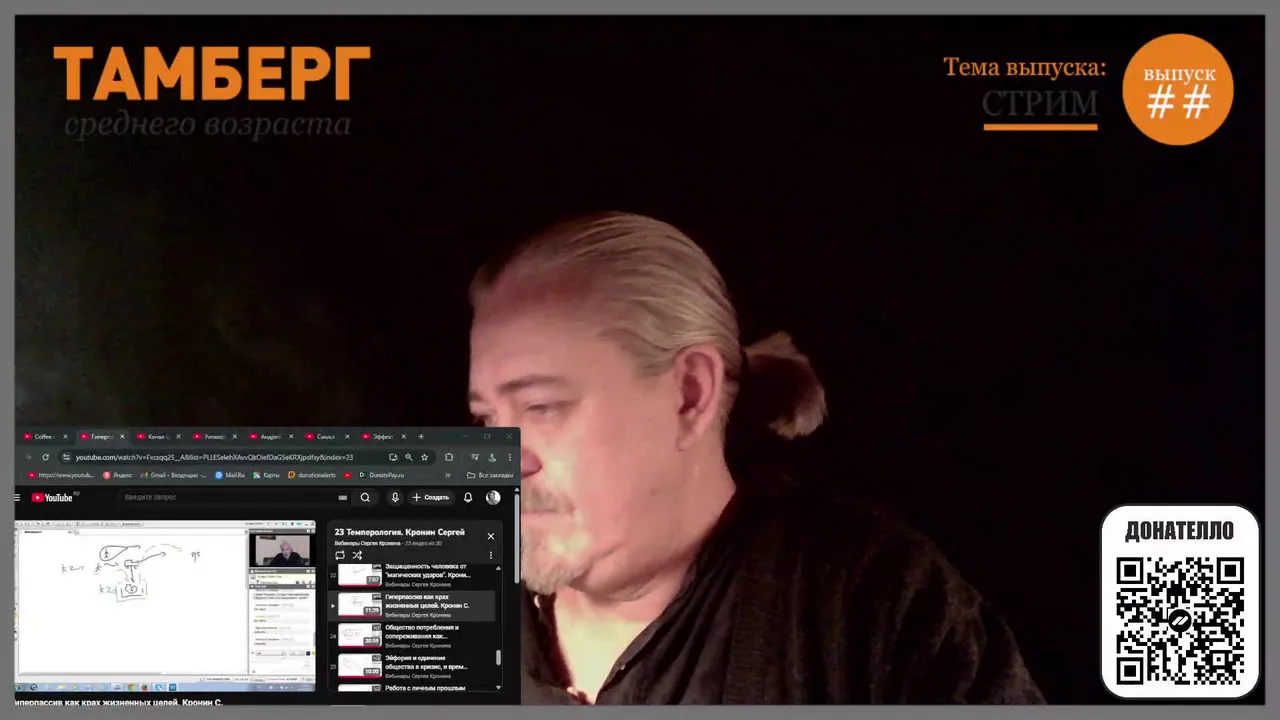This screenshot has width=1280, height=720.
Task: Click the playlist scroll down arrow
Action: pyautogui.click(x=499, y=687)
